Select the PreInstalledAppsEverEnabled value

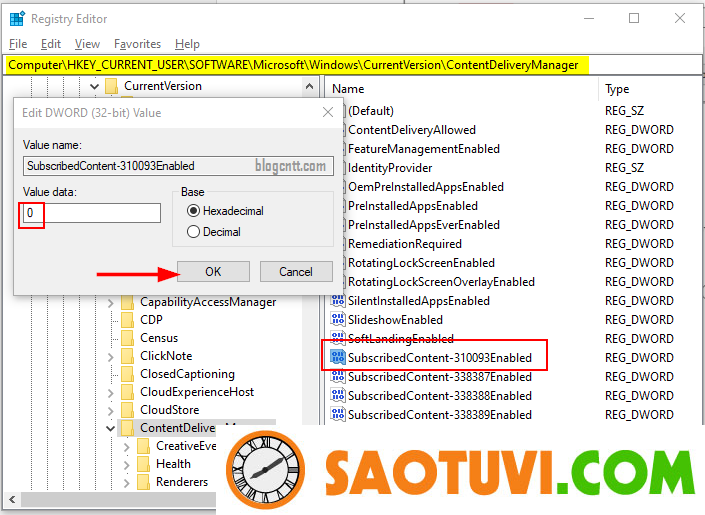pos(424,224)
